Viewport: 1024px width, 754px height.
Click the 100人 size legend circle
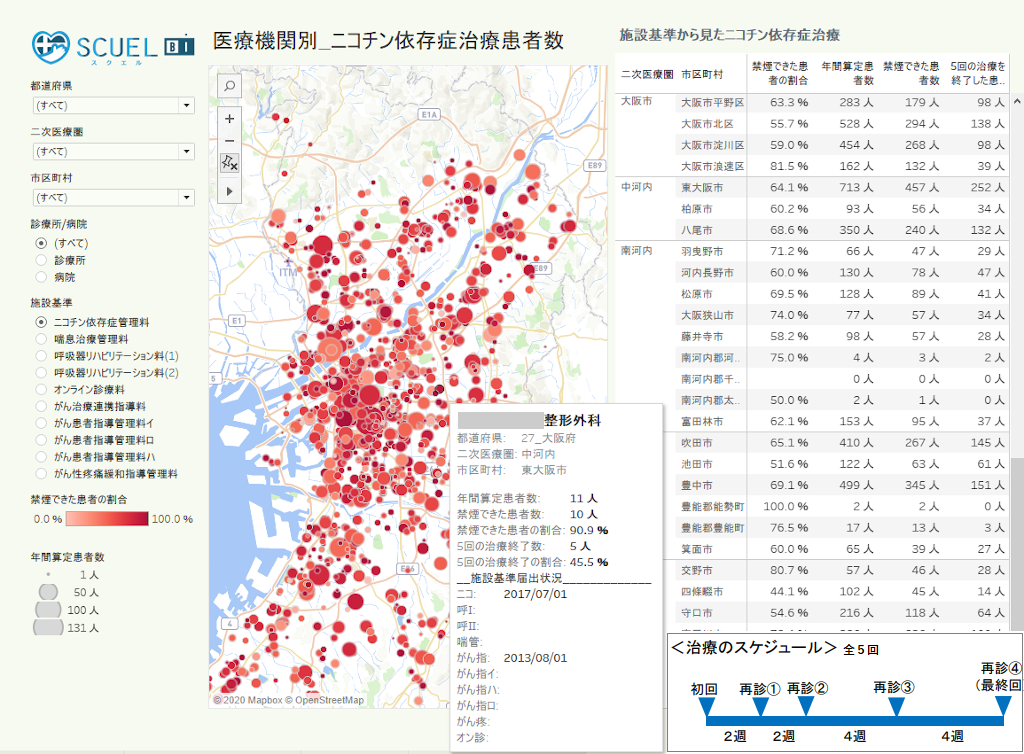(48, 609)
